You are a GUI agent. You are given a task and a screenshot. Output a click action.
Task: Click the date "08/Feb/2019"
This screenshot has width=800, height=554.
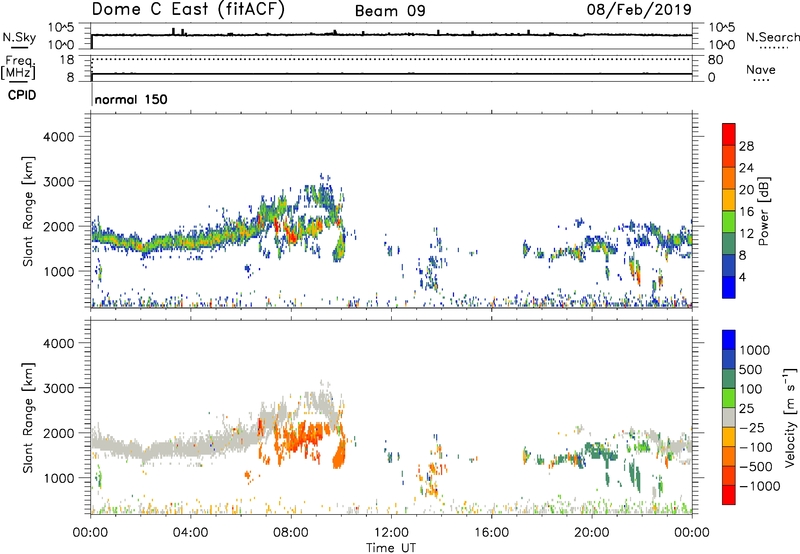pyautogui.click(x=639, y=9)
